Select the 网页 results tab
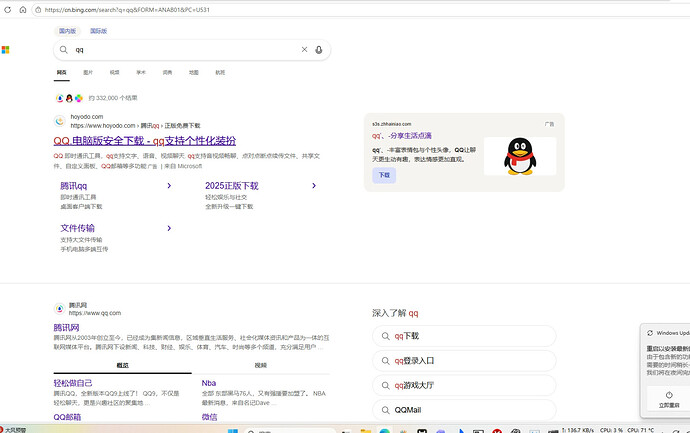 click(x=62, y=73)
